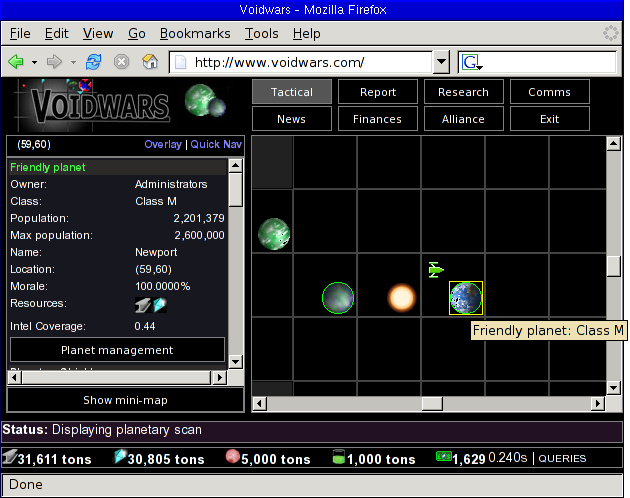This screenshot has height=498, width=630.
Task: Click the population value 2,201,379
Action: coord(199,218)
